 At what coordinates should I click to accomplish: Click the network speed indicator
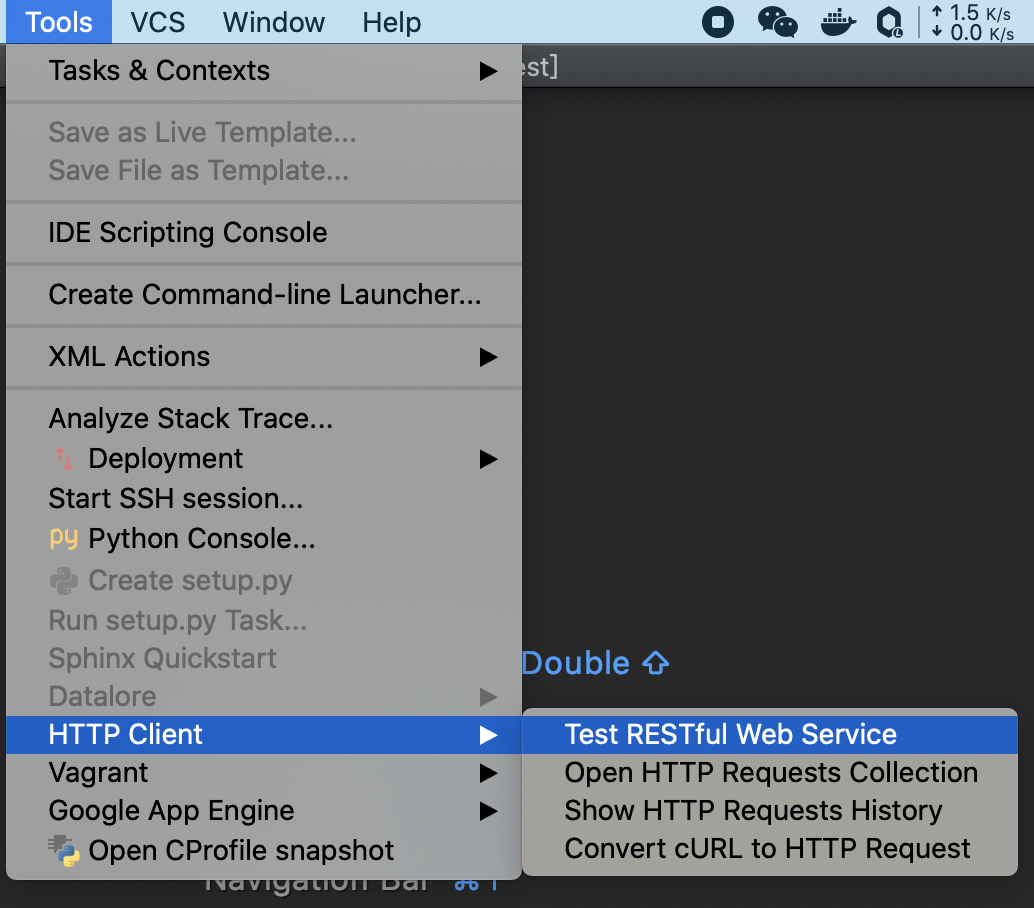click(972, 22)
